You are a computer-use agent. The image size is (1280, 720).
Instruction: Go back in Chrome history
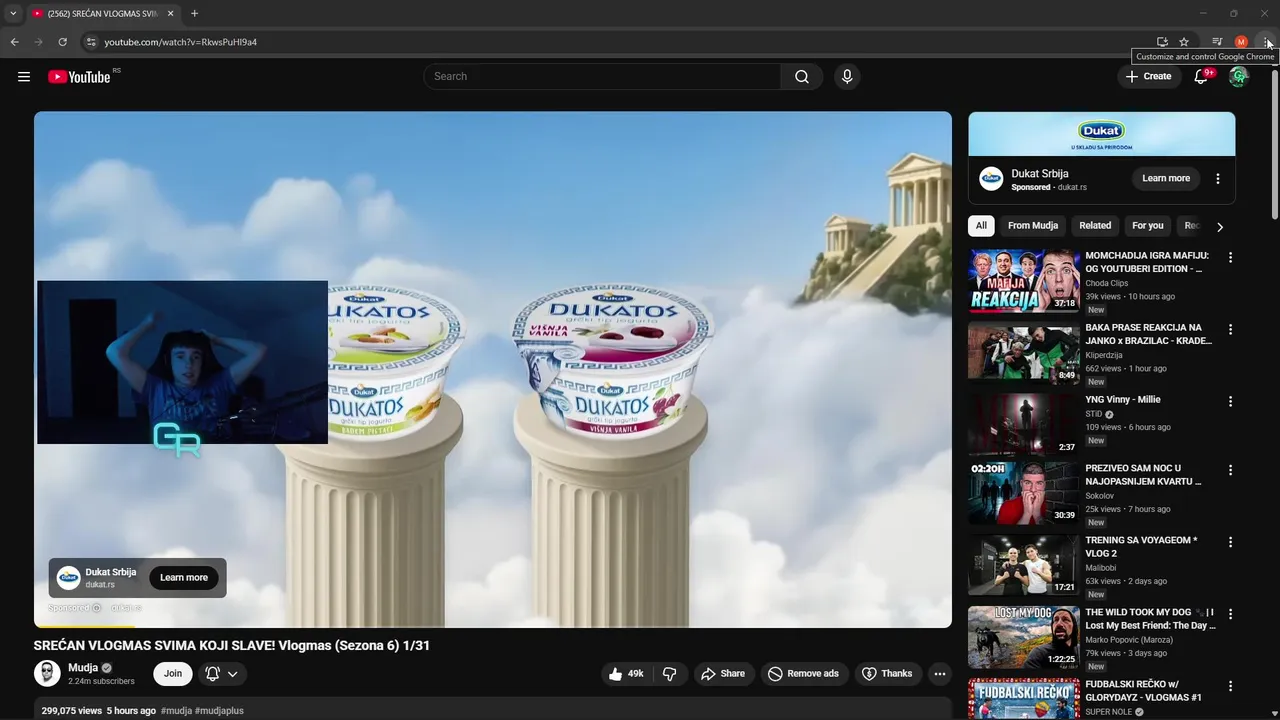pos(14,42)
